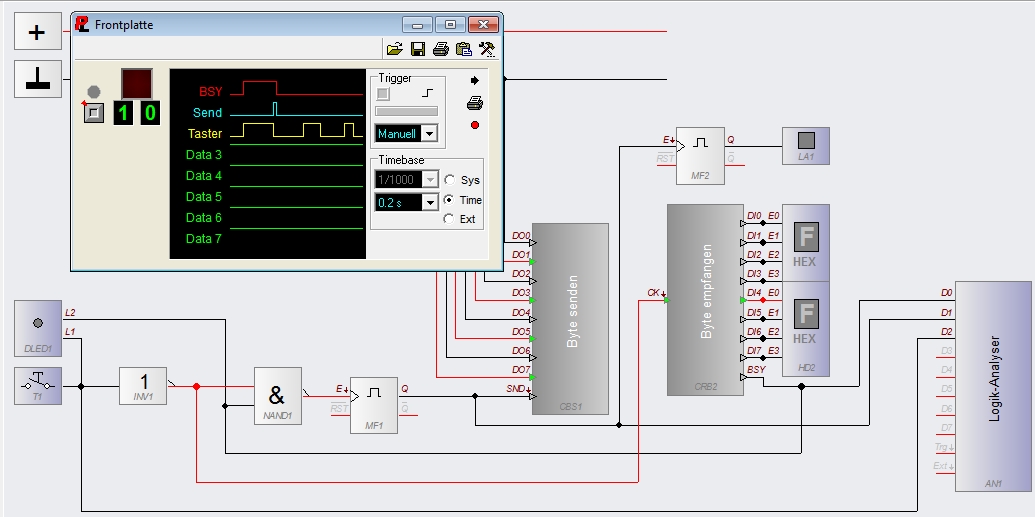Viewport: 1035px width, 517px height.
Task: Toggle the Trigger square button
Action: [383, 94]
